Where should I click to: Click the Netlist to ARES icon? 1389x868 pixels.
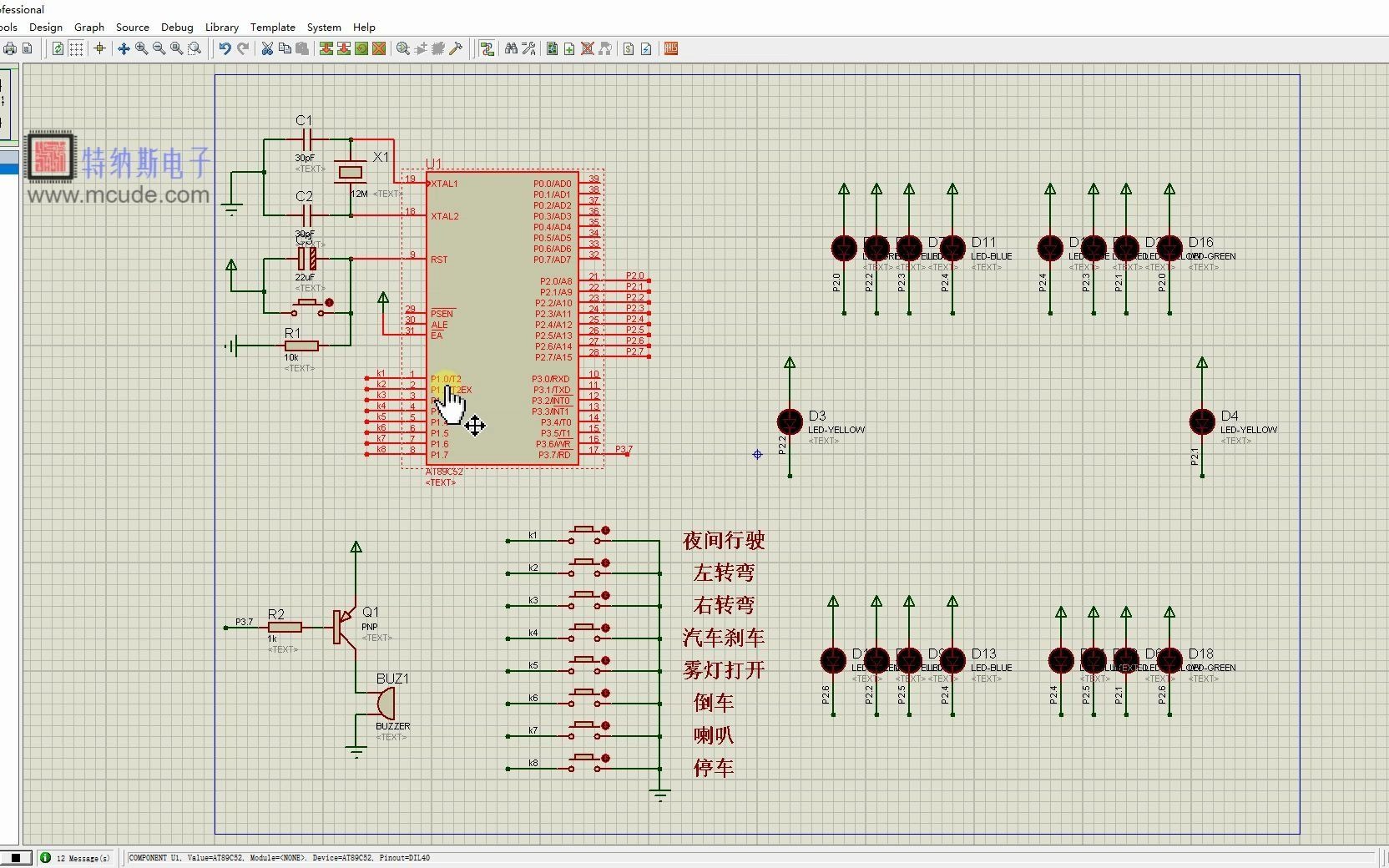[x=671, y=48]
